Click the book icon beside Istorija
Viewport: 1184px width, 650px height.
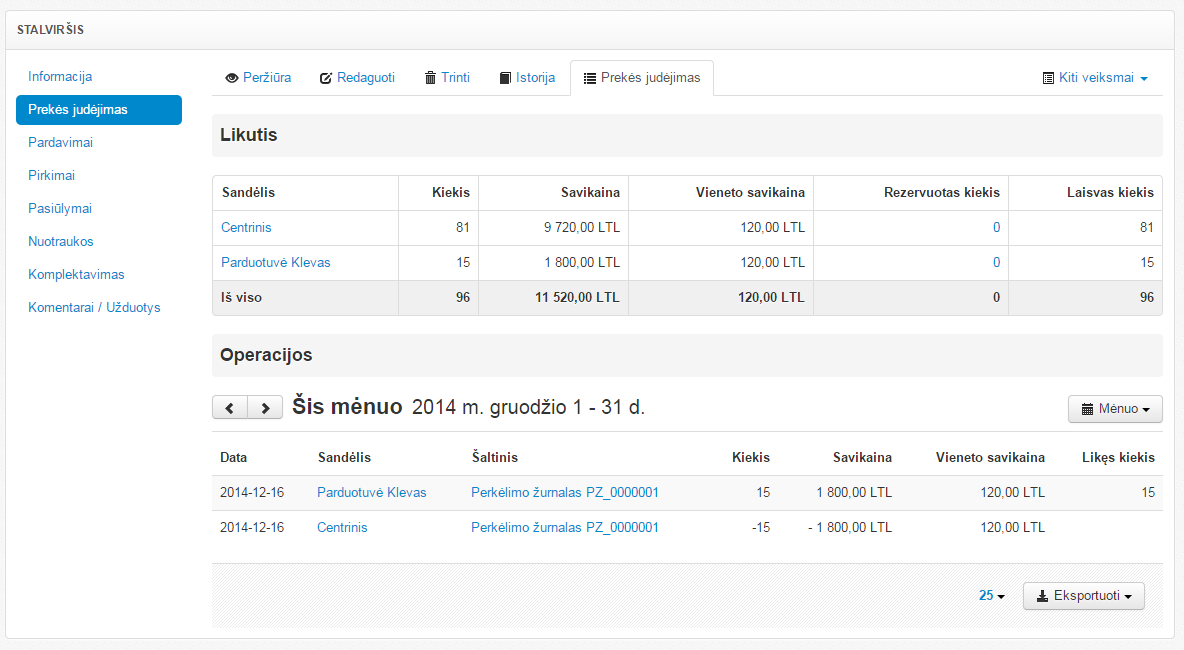click(x=505, y=78)
